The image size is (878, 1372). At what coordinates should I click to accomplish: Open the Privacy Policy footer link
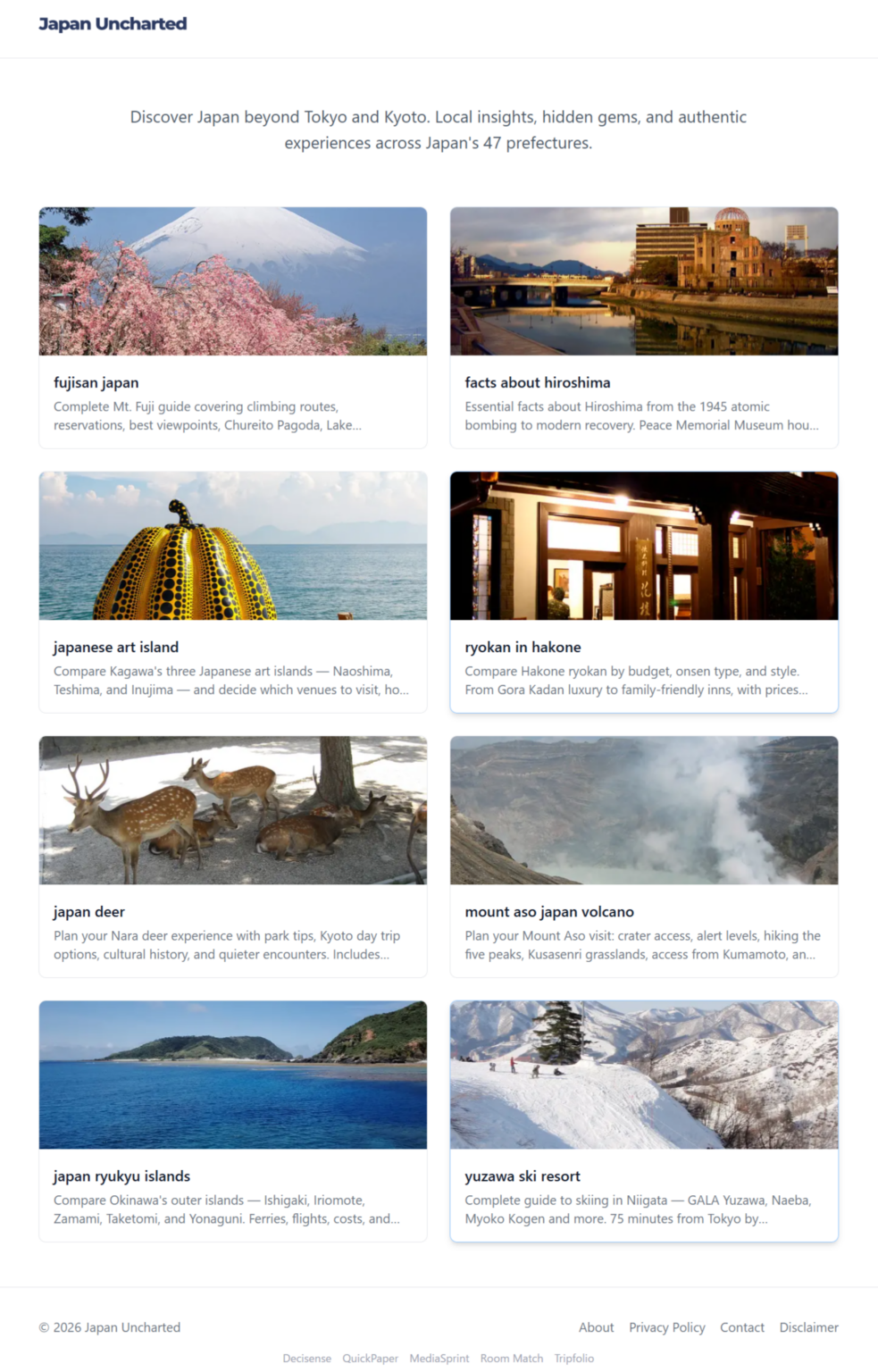pos(667,1327)
